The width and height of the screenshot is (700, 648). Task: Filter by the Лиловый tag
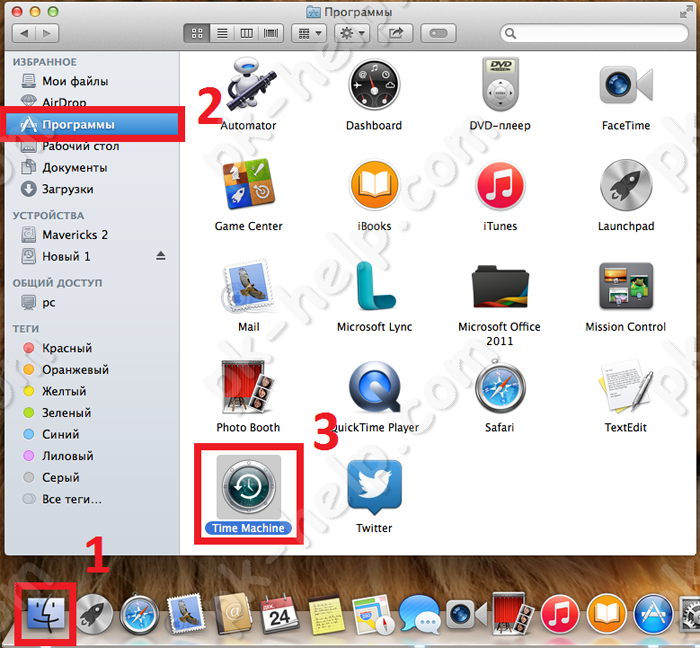pos(92,456)
